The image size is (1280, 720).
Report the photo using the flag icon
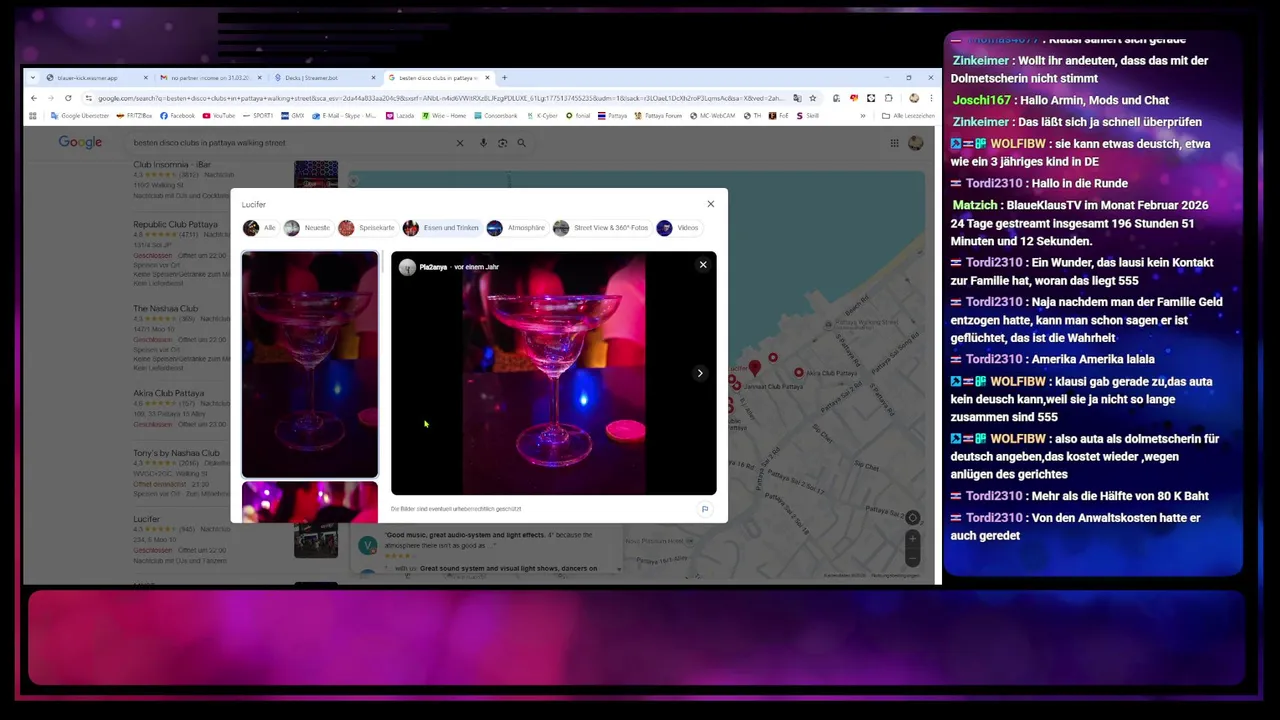(x=705, y=509)
